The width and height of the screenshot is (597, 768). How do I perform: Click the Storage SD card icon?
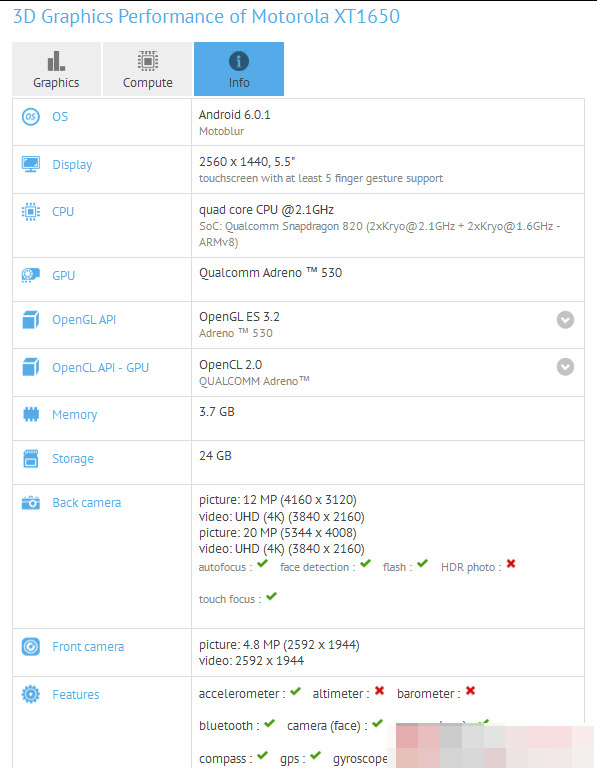pyautogui.click(x=30, y=458)
